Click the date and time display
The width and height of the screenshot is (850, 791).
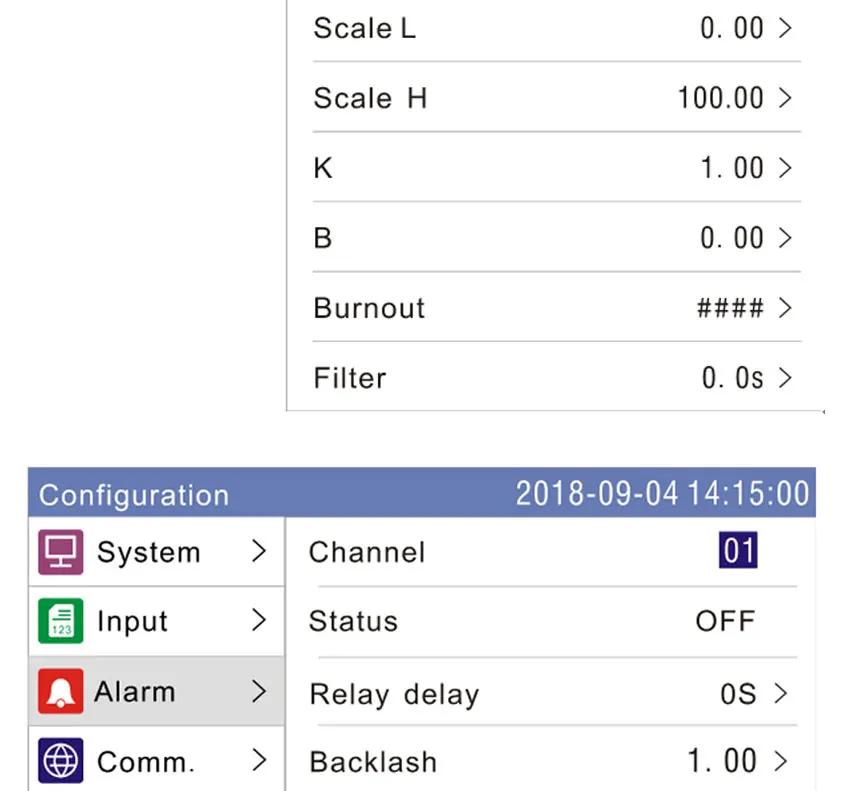click(x=661, y=494)
